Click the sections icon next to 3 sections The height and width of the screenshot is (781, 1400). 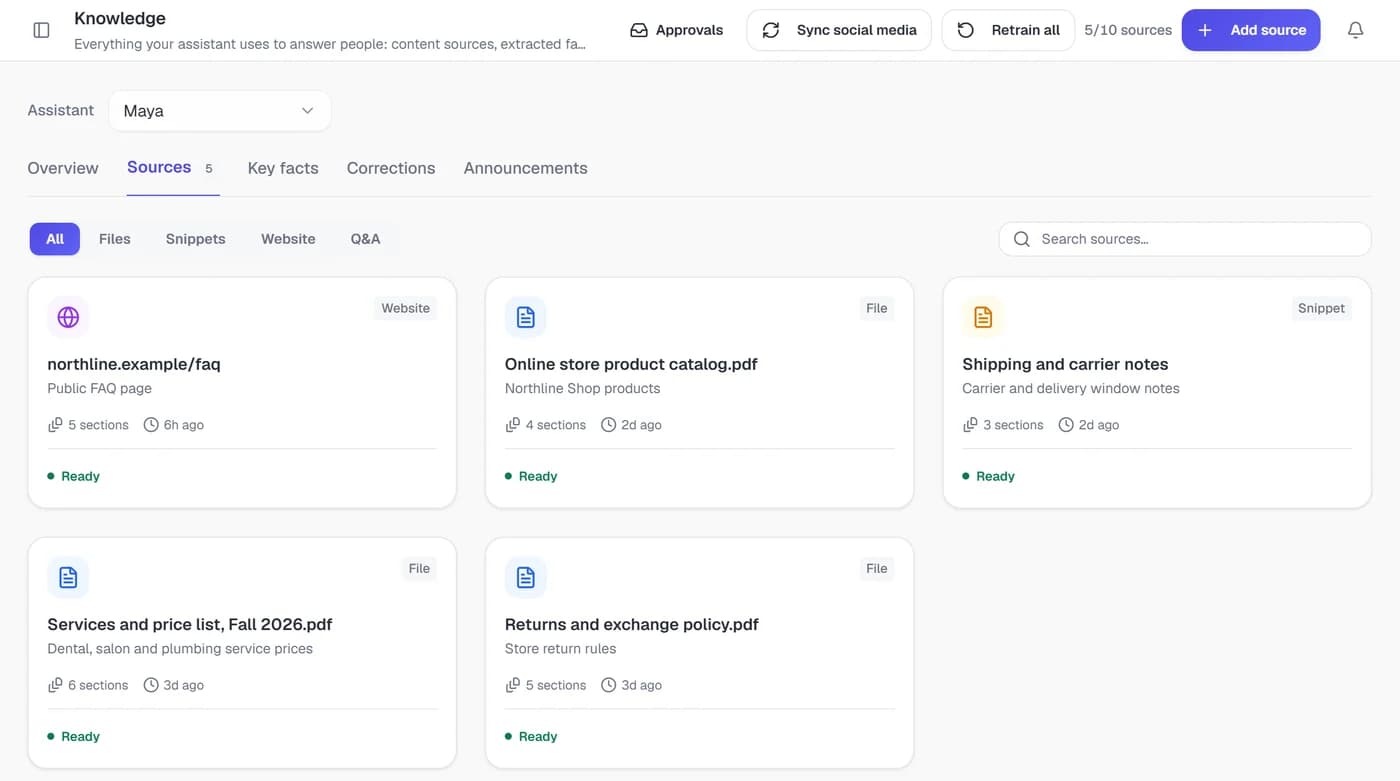(970, 425)
